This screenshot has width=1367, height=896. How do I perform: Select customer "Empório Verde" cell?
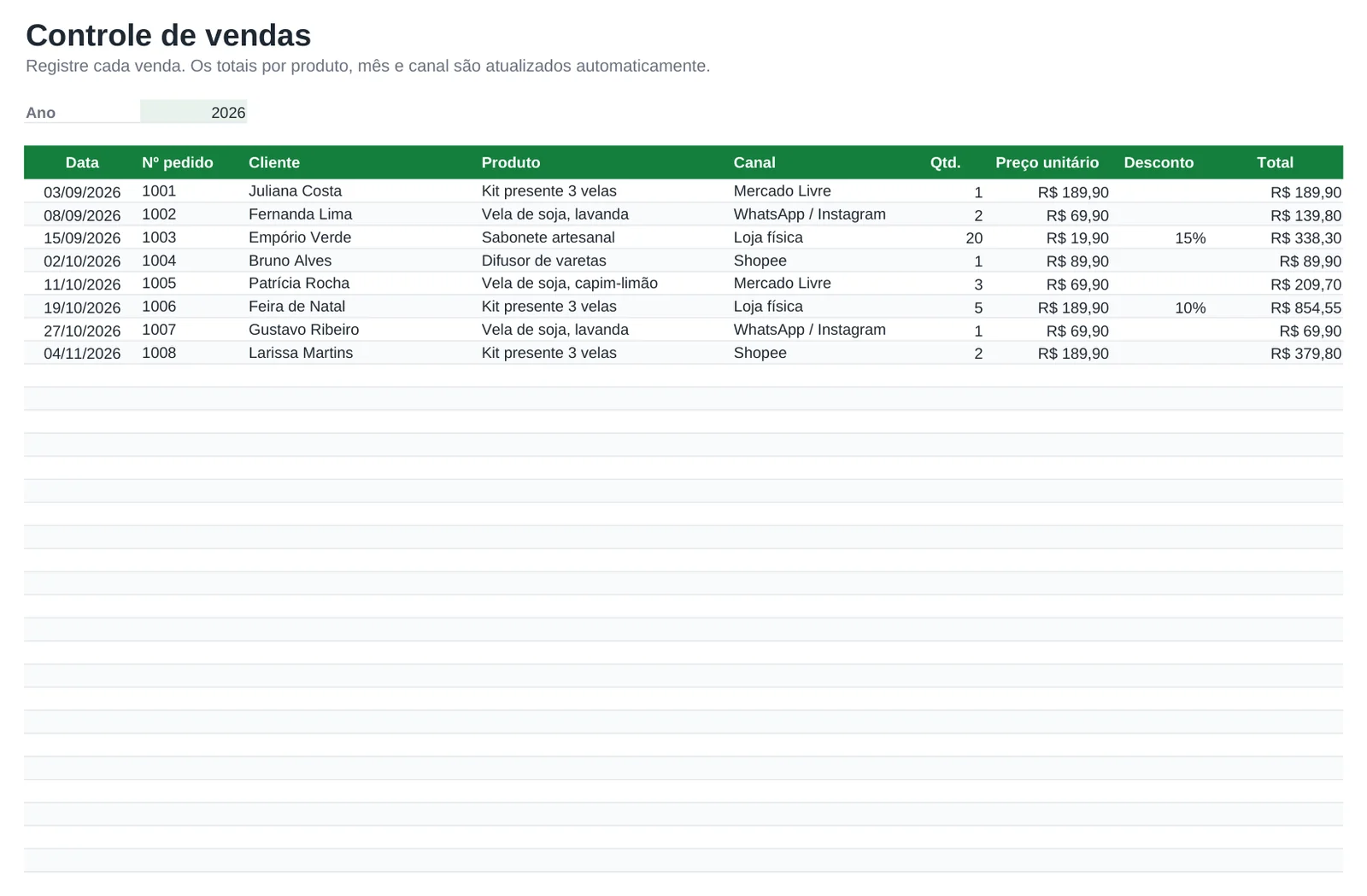pos(363,237)
